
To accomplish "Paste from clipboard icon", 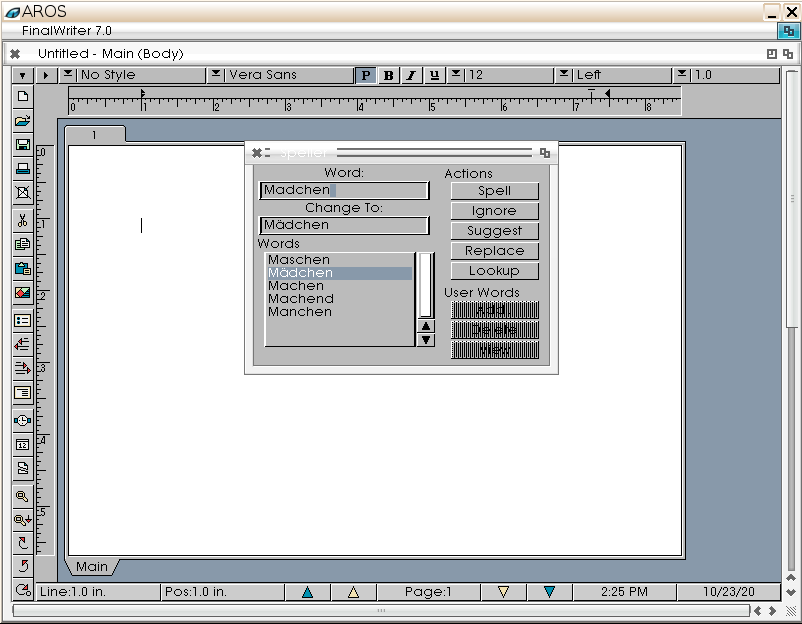I will [23, 269].
